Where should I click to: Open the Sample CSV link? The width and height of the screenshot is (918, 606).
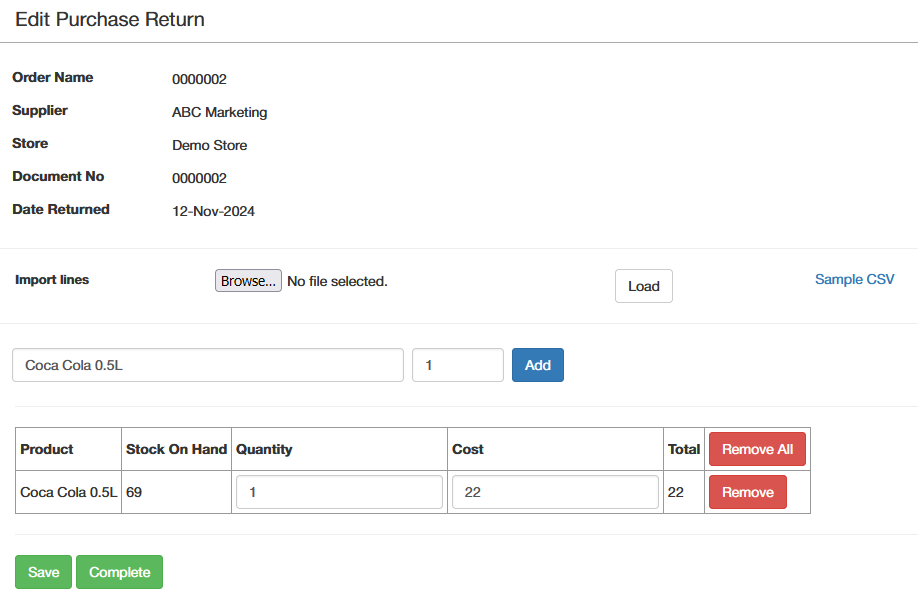tap(854, 279)
